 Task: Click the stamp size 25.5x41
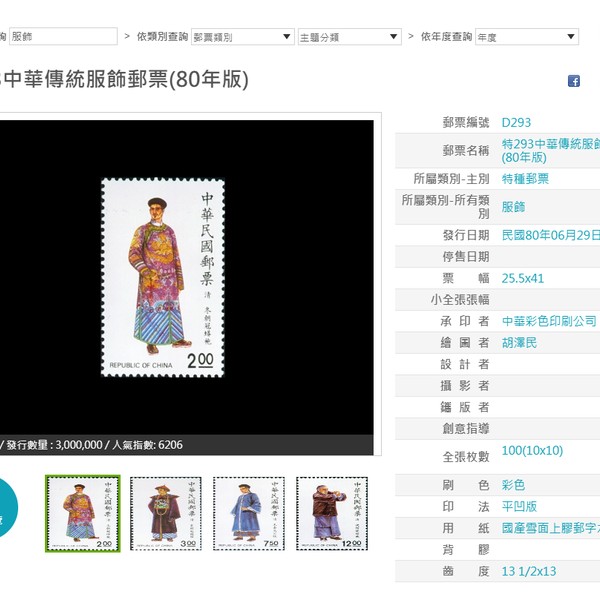[523, 278]
